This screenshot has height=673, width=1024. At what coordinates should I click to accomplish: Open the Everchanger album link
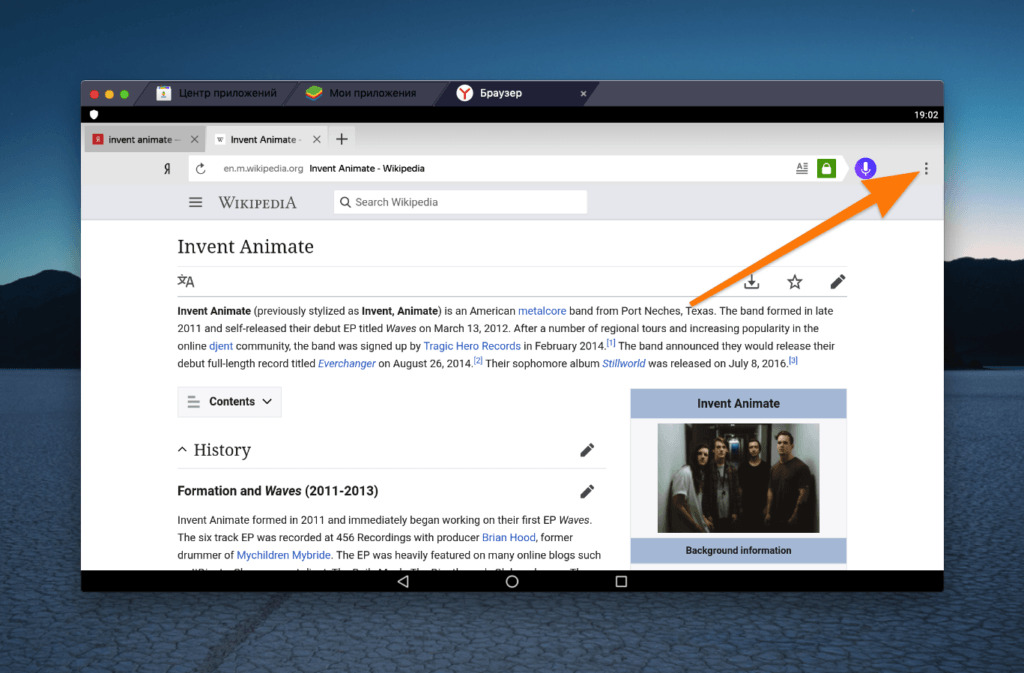pyautogui.click(x=347, y=364)
